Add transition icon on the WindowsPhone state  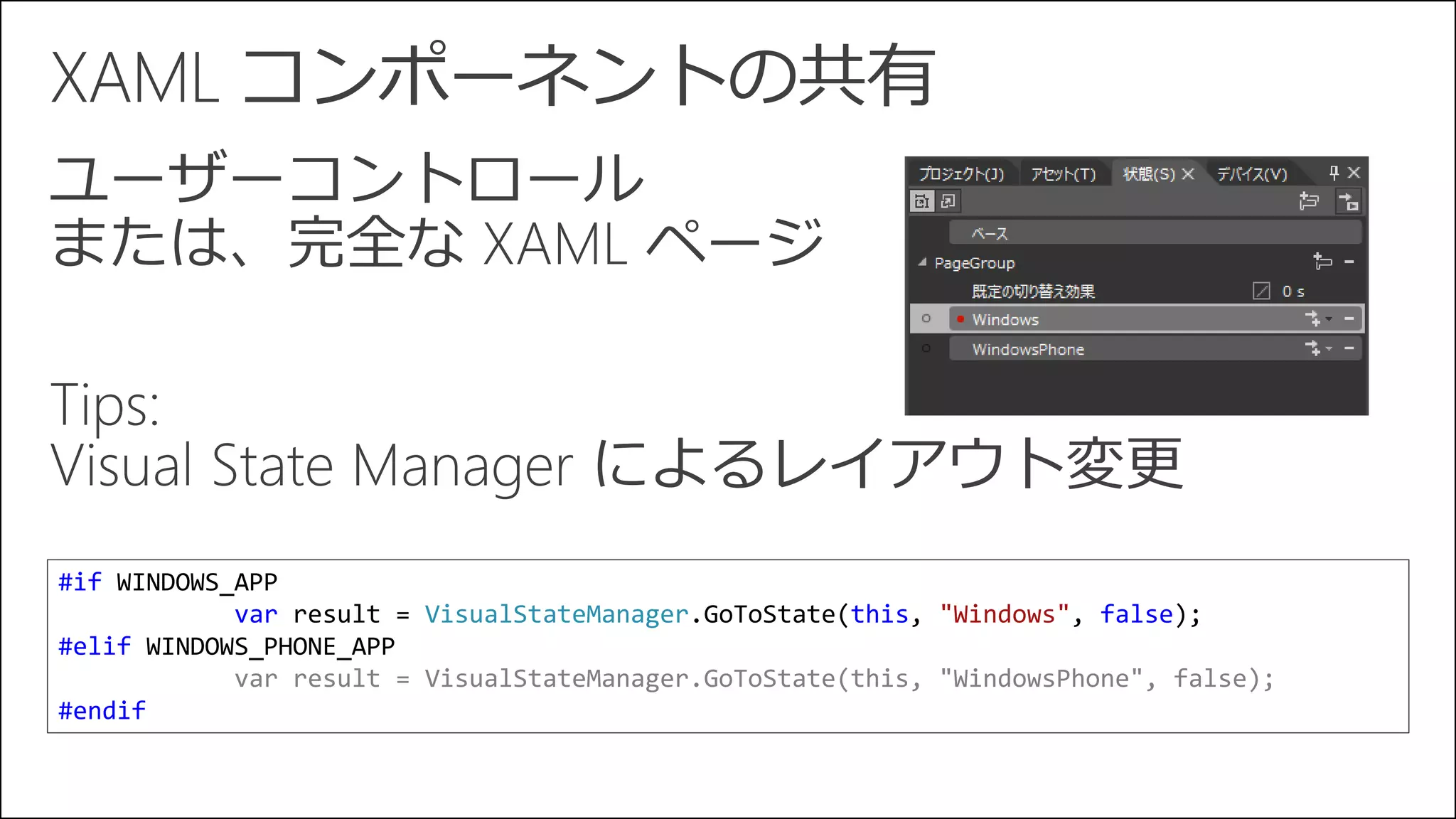click(x=1312, y=348)
